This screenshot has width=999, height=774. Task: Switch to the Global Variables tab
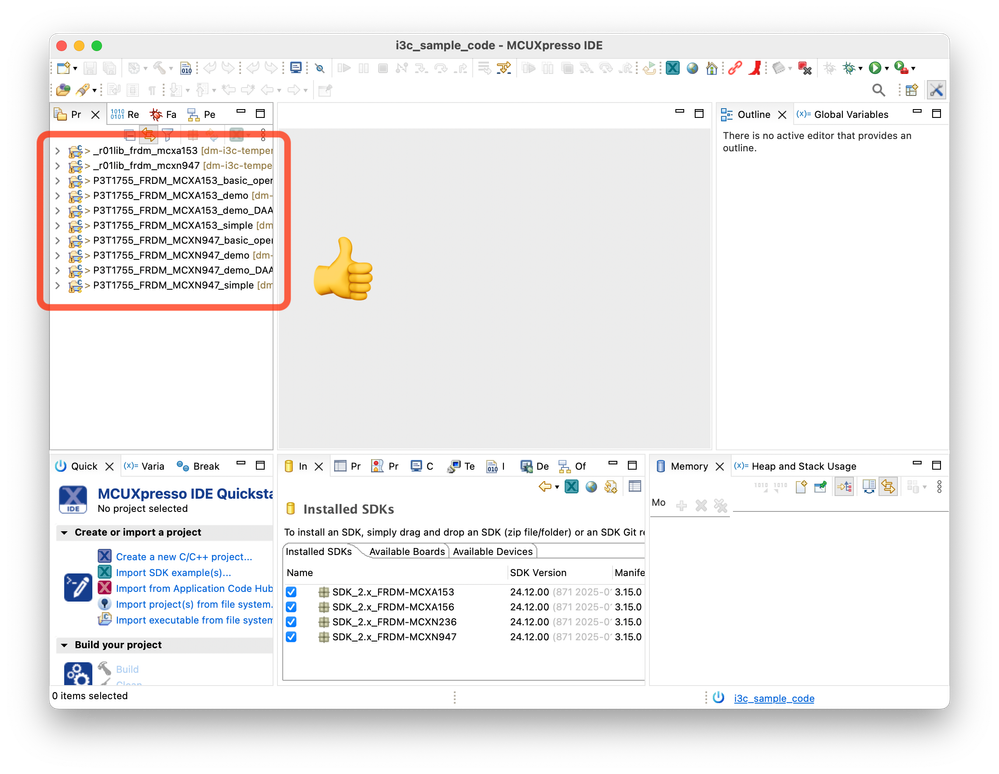click(843, 115)
